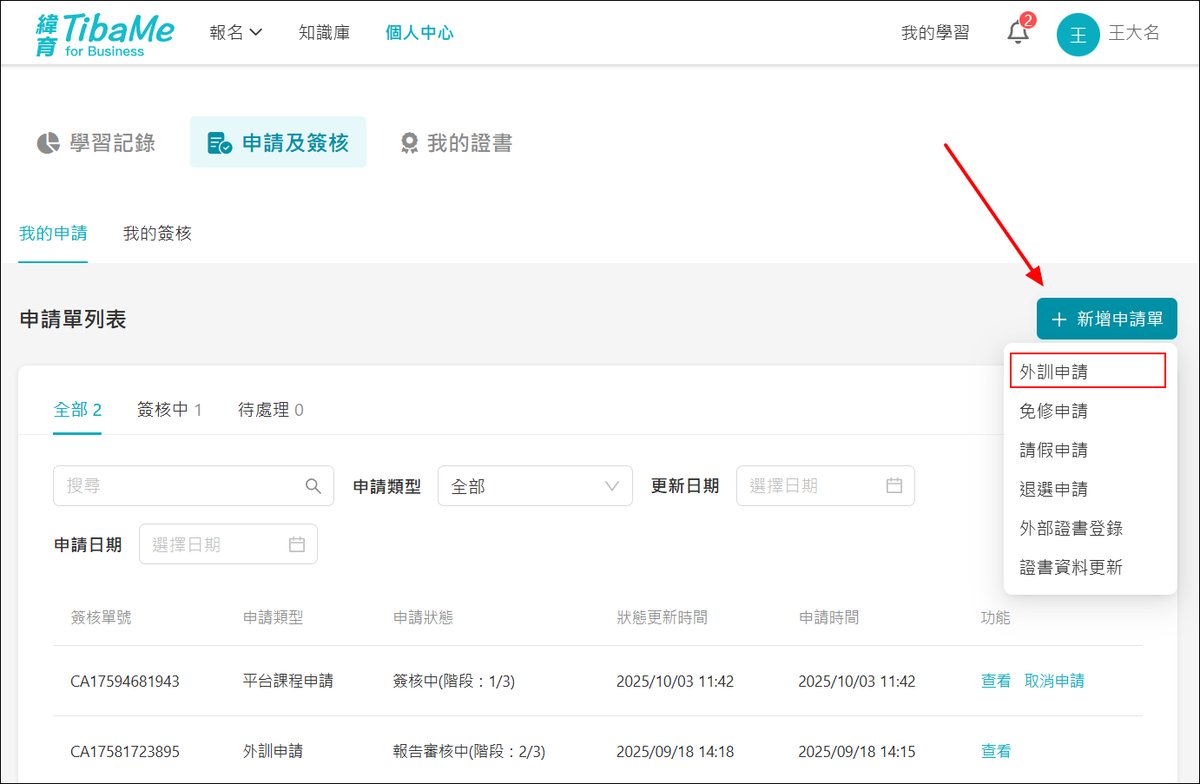This screenshot has width=1200, height=784.
Task: Open the 我的證書 tab
Action: click(x=456, y=143)
